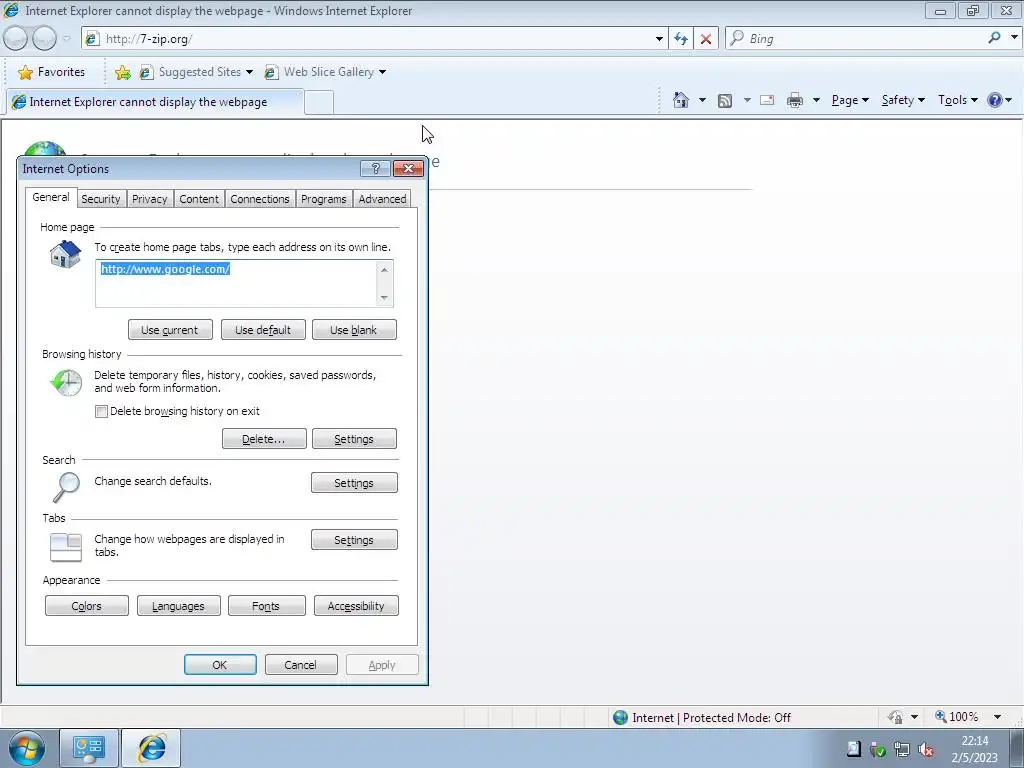Click the search magnifier icon
Viewport: 1024px width, 768px height.
point(995,38)
